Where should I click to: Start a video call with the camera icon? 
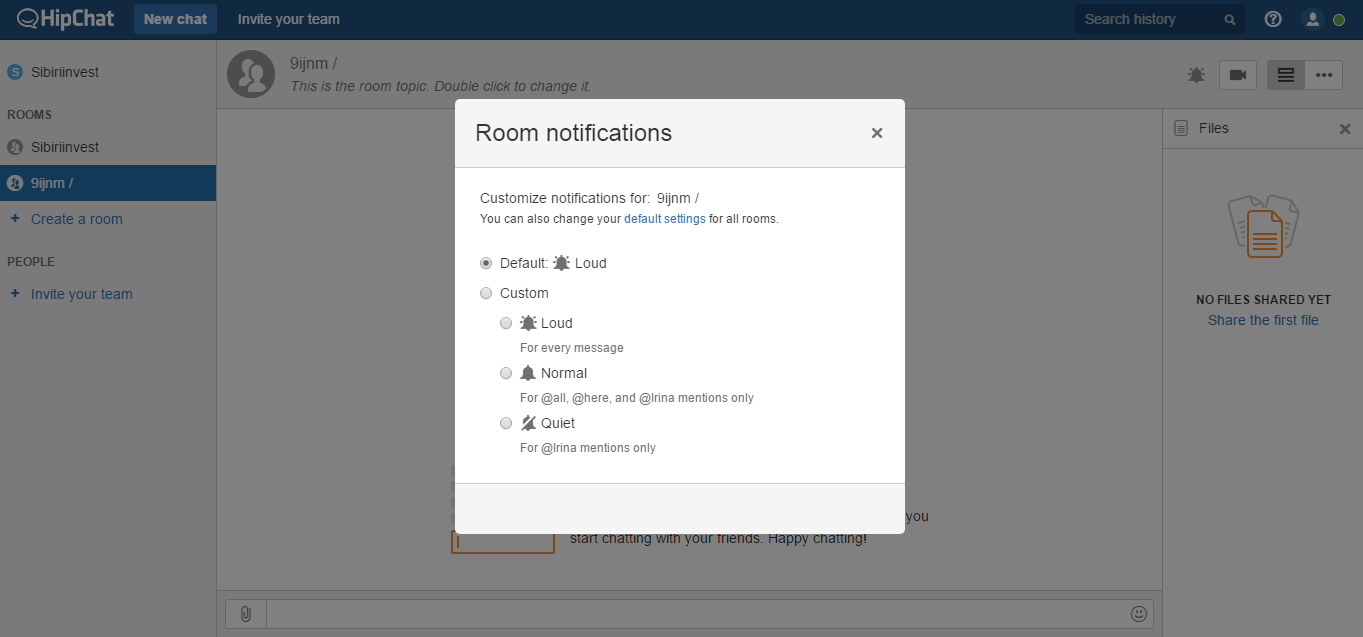tap(1237, 74)
